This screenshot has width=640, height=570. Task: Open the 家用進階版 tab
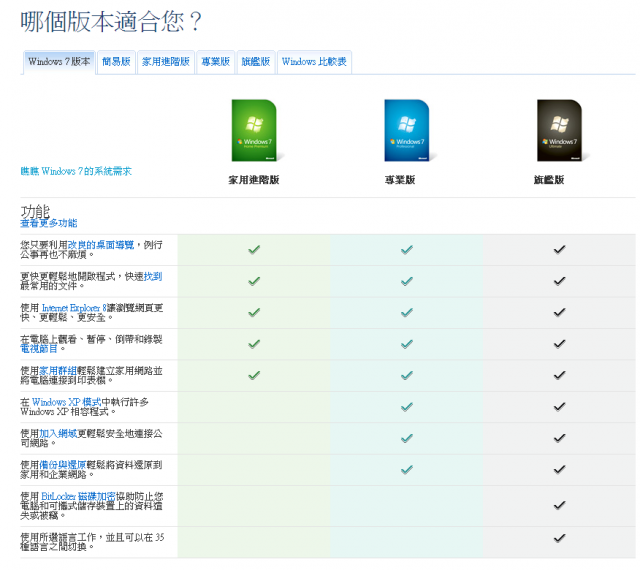click(166, 62)
